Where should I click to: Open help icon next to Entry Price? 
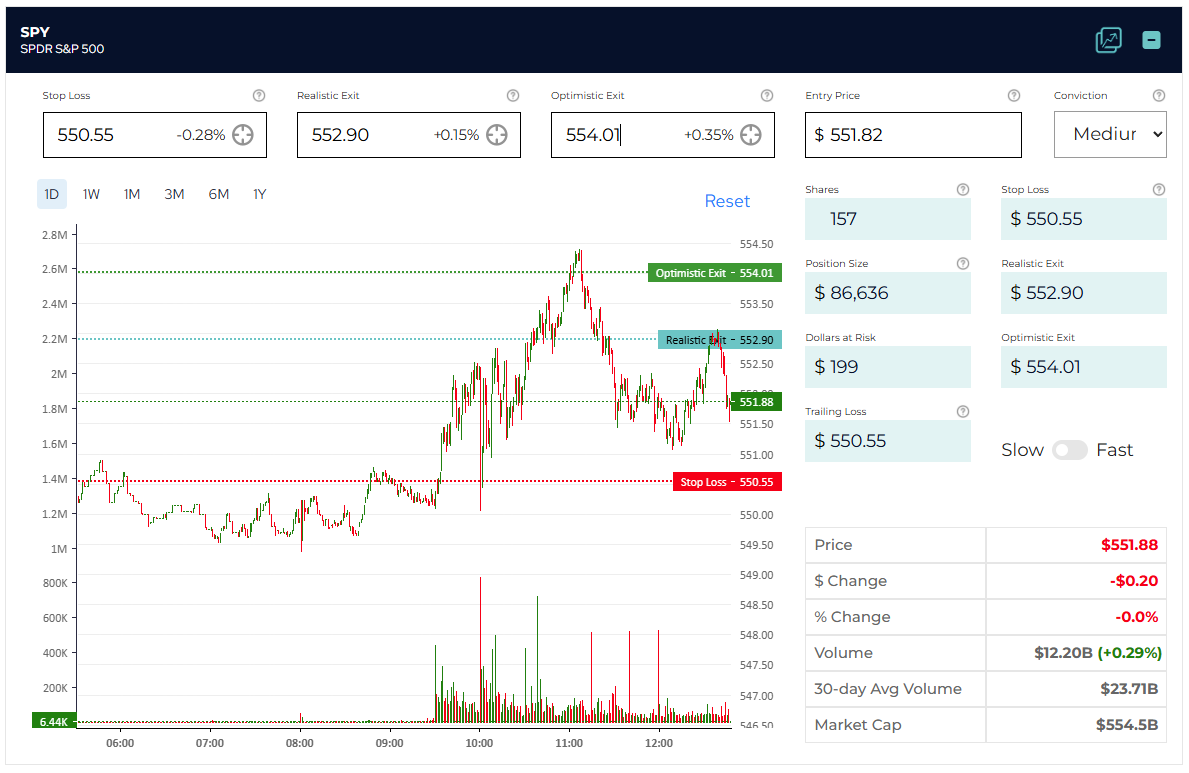click(1014, 96)
